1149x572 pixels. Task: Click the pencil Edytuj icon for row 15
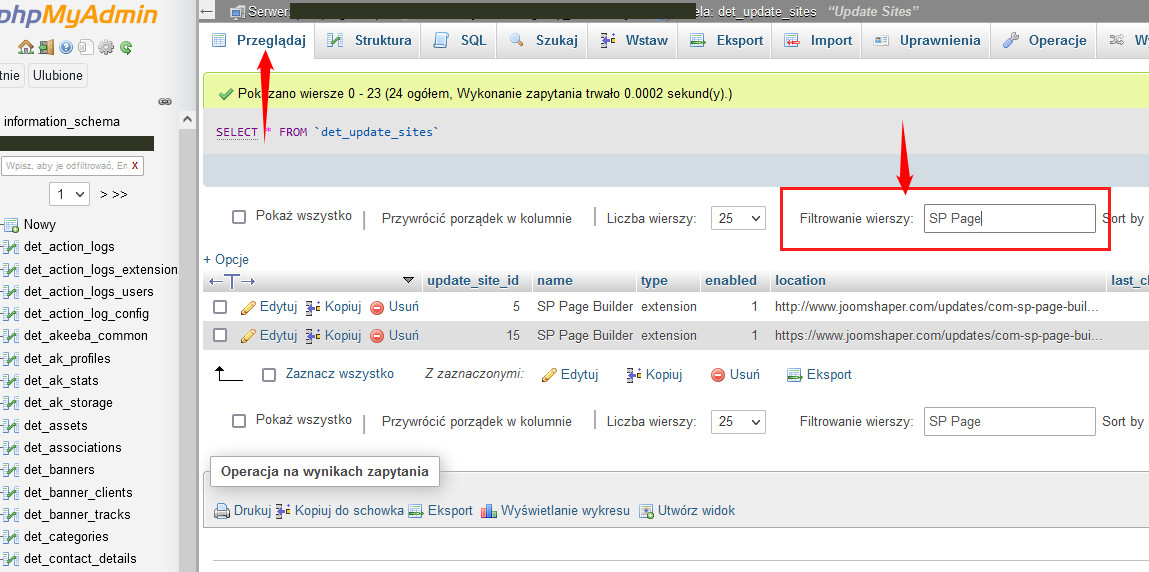[249, 335]
